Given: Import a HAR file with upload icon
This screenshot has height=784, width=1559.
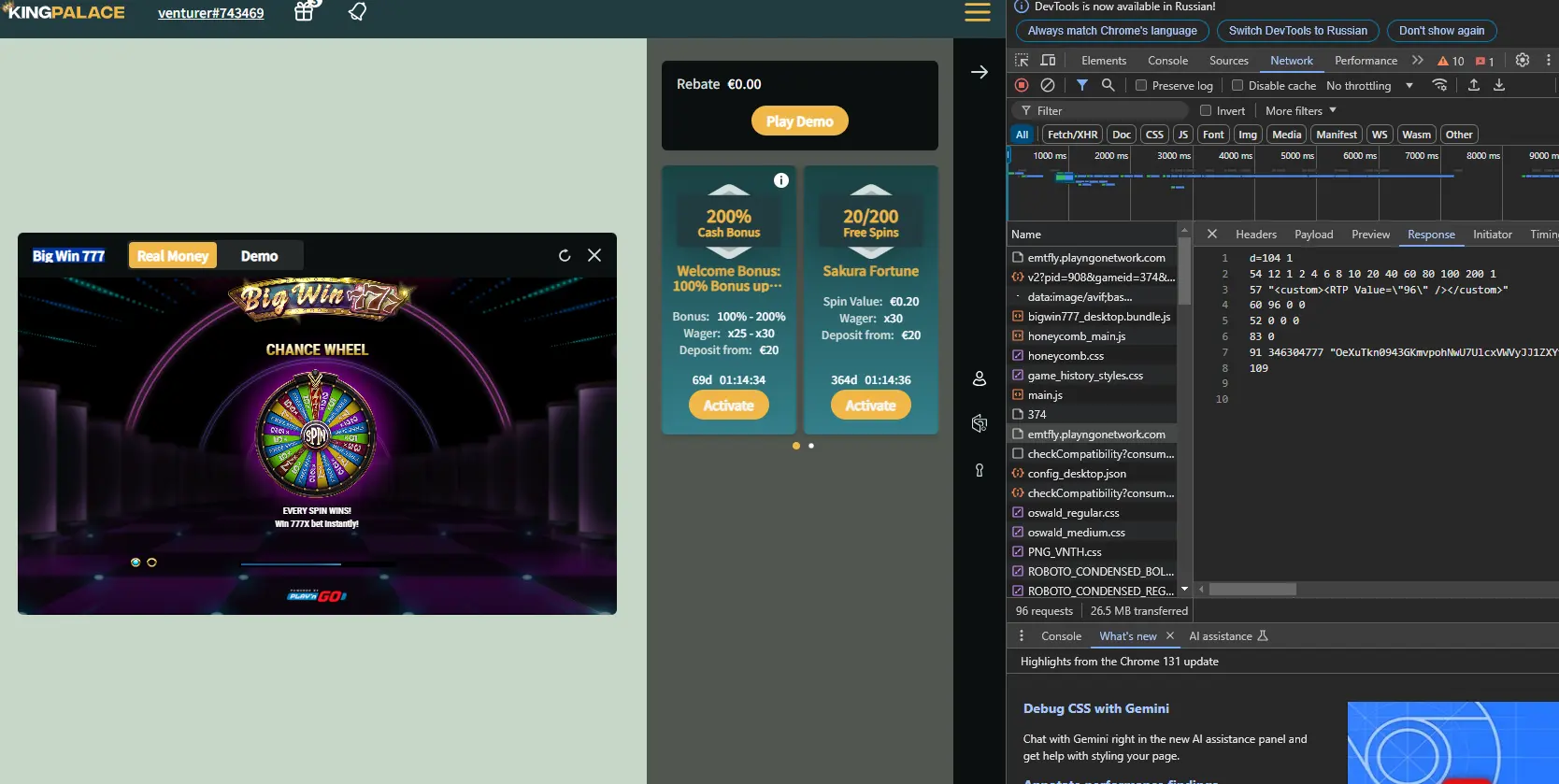Looking at the screenshot, I should 1474,85.
